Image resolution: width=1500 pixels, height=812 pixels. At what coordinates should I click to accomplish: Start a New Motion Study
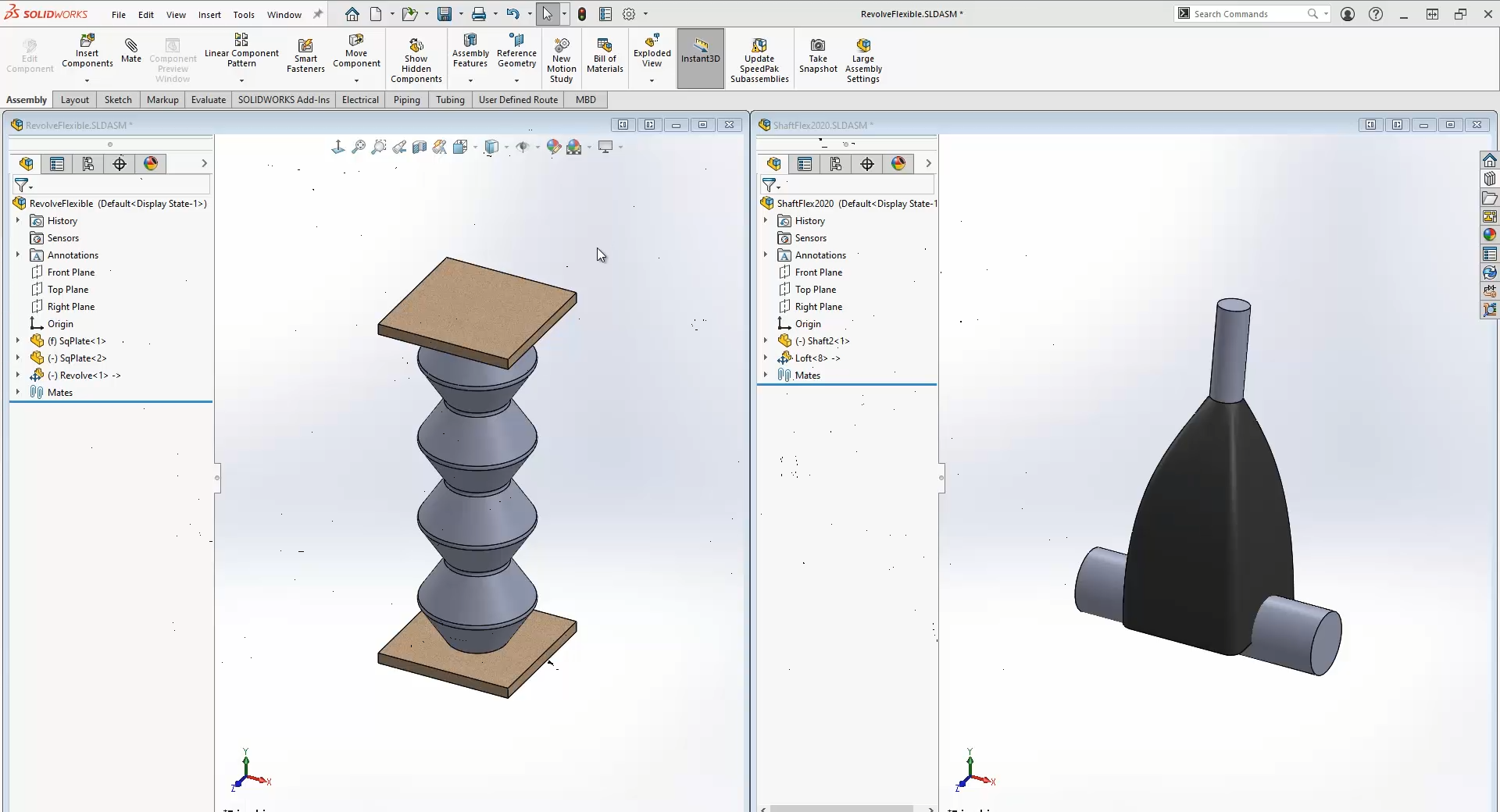(x=562, y=61)
